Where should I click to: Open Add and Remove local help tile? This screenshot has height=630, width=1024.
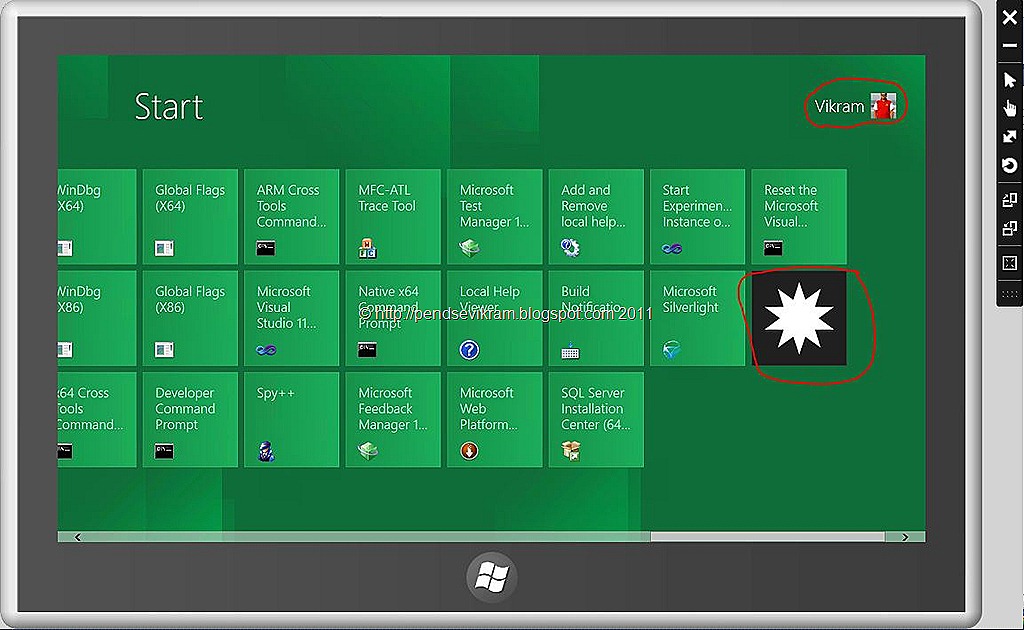click(x=596, y=217)
